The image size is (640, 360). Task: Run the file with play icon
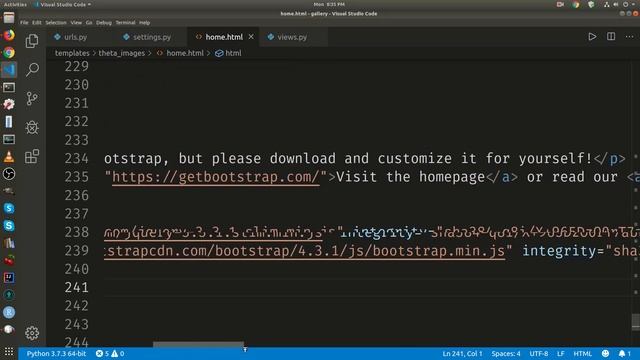click(592, 37)
